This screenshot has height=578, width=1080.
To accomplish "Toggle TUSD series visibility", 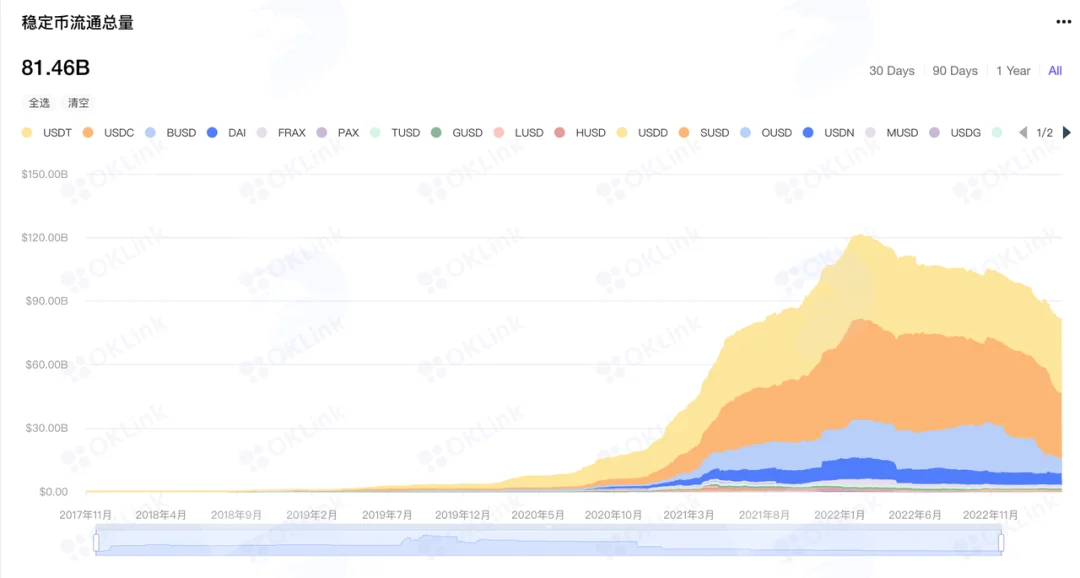I will pyautogui.click(x=395, y=132).
